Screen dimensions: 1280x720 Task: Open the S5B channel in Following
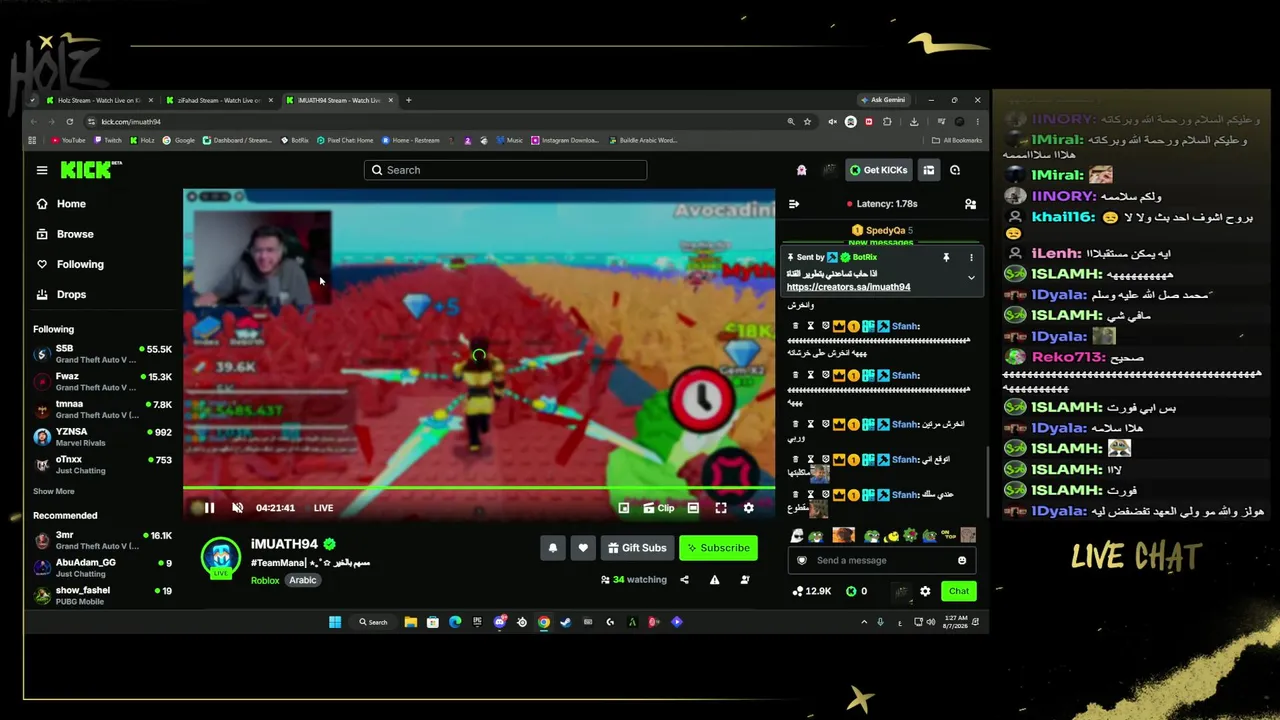point(103,354)
